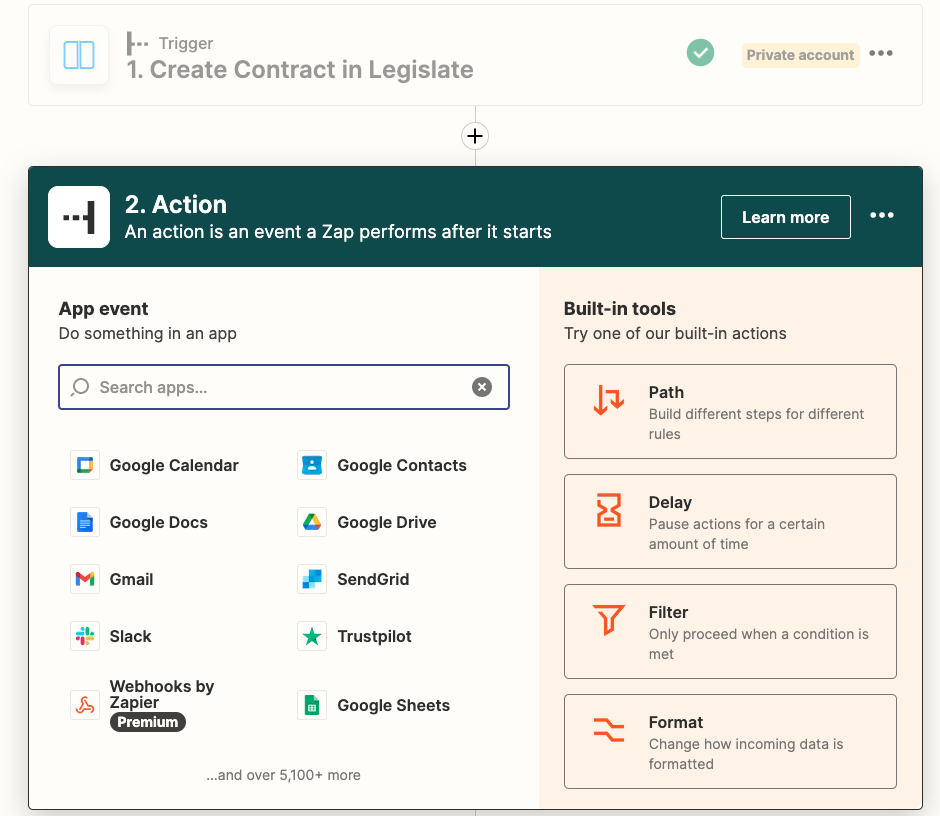
Task: Click the Filter funnel icon
Action: tap(608, 619)
